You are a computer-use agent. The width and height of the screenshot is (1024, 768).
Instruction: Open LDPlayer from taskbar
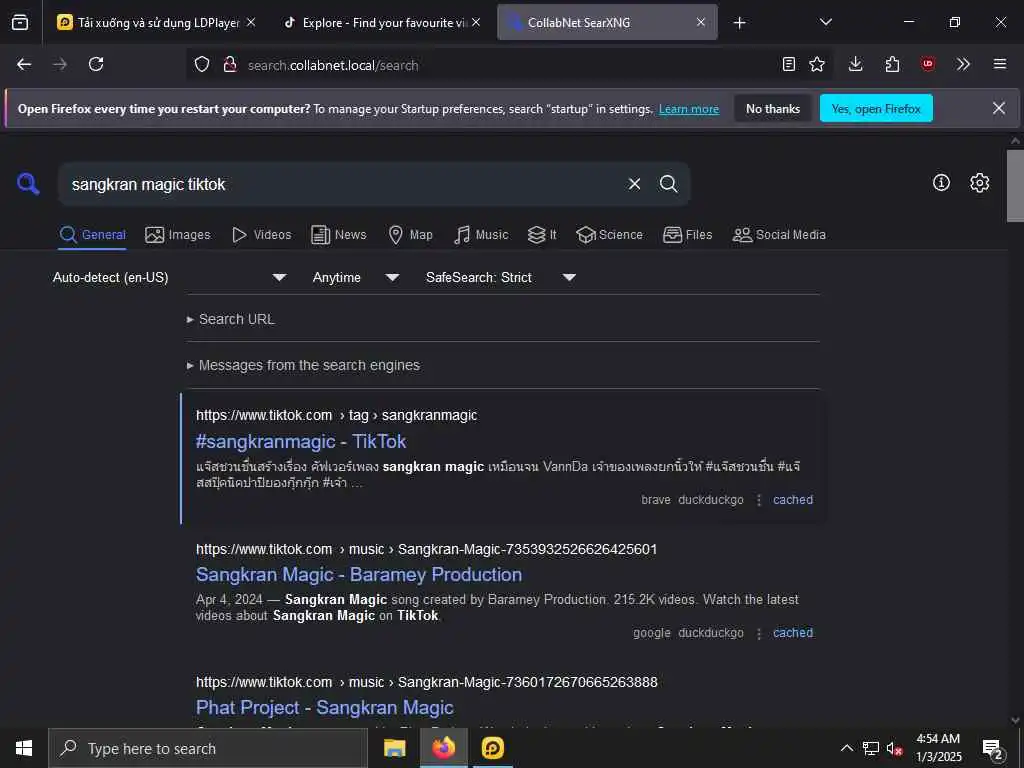click(x=493, y=748)
